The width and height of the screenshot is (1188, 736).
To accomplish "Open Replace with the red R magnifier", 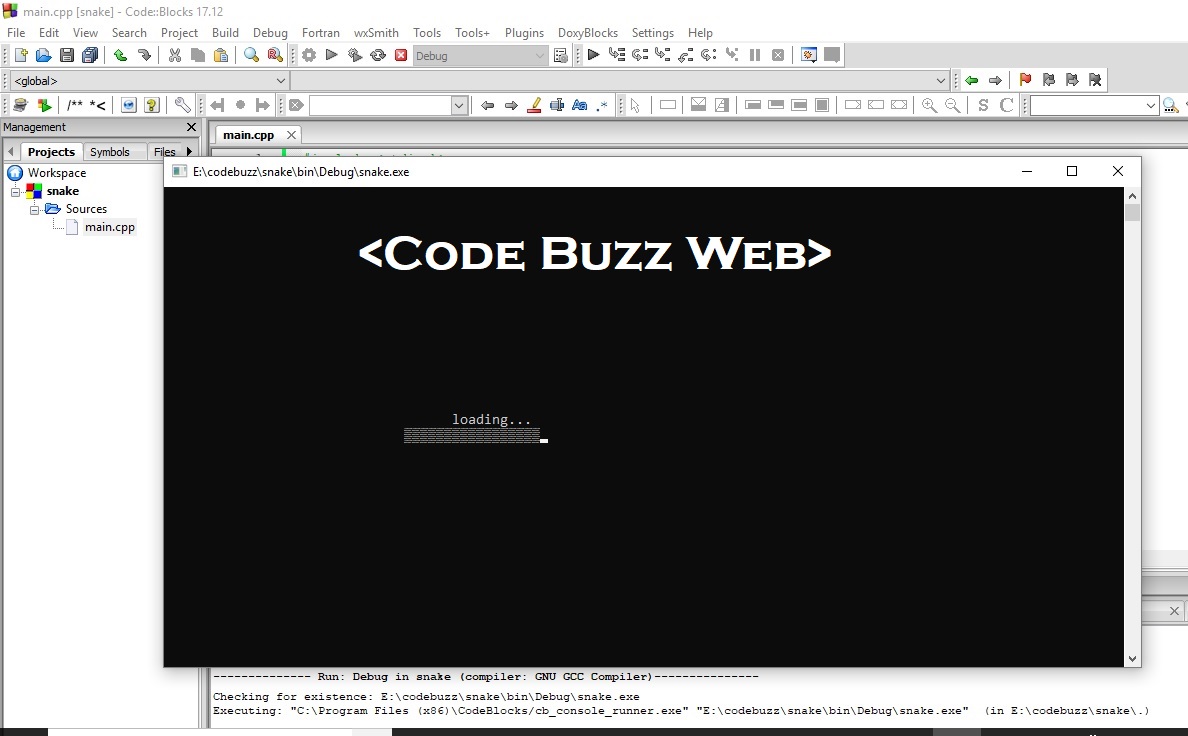I will coord(275,55).
